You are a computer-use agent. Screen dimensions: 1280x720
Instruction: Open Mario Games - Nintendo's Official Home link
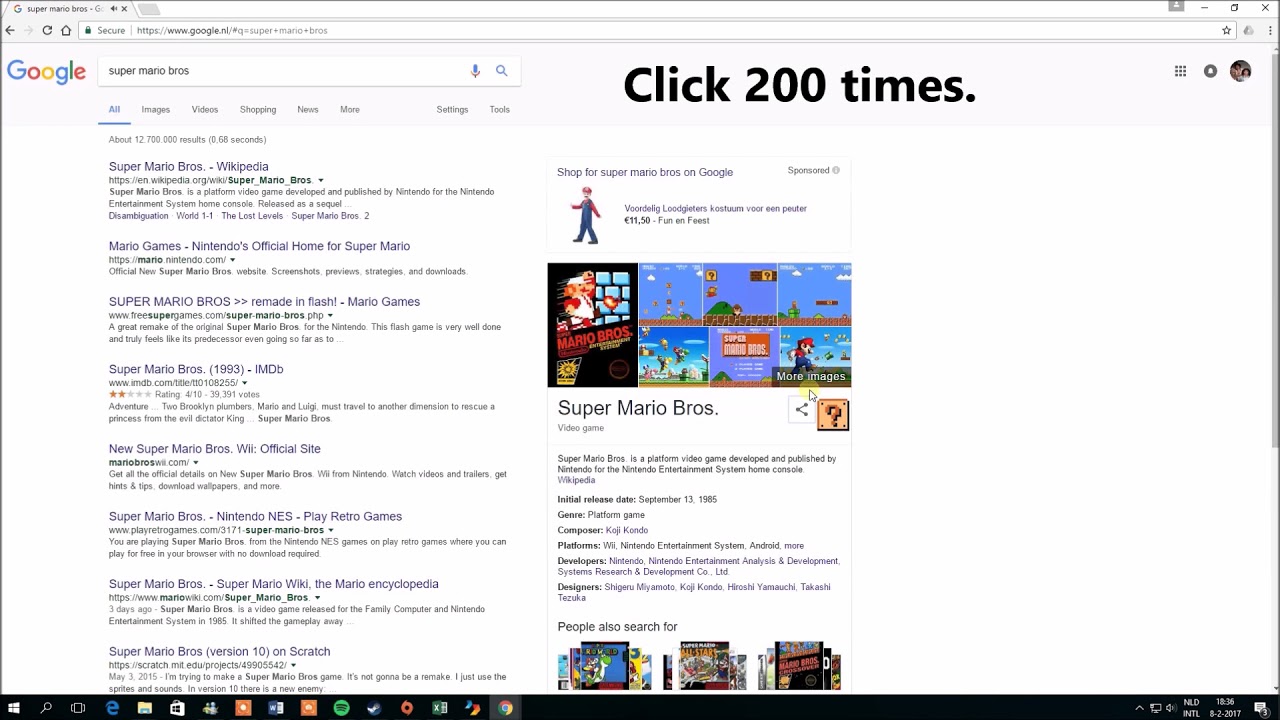click(x=259, y=246)
